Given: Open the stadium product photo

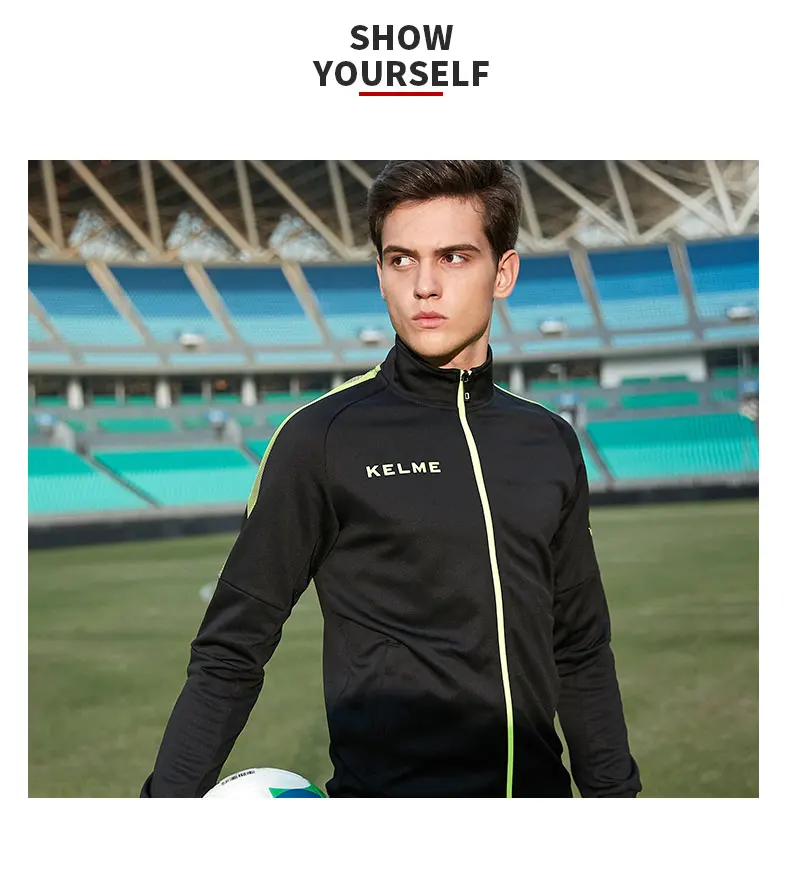Looking at the screenshot, I should (x=393, y=479).
